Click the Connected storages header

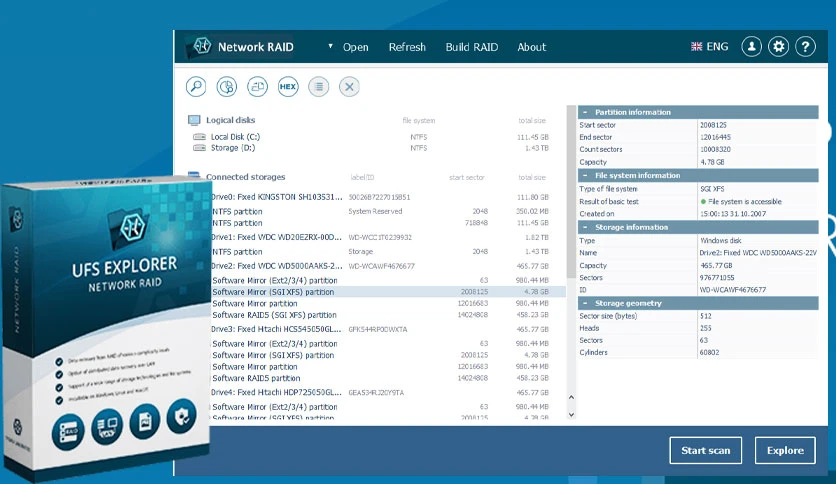pyautogui.click(x=245, y=177)
